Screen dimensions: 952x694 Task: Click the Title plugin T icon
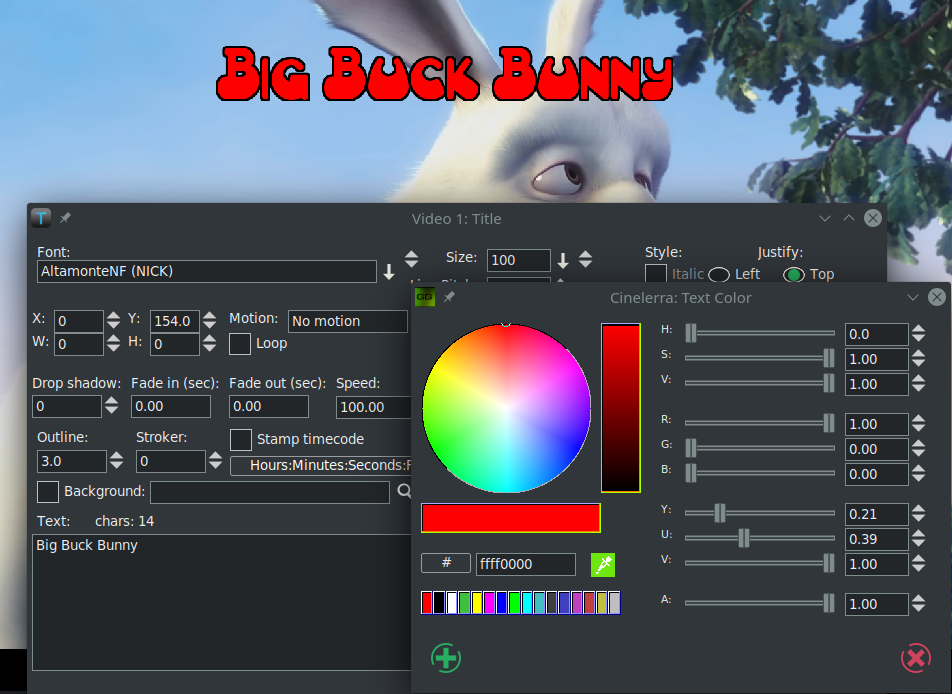pos(40,218)
